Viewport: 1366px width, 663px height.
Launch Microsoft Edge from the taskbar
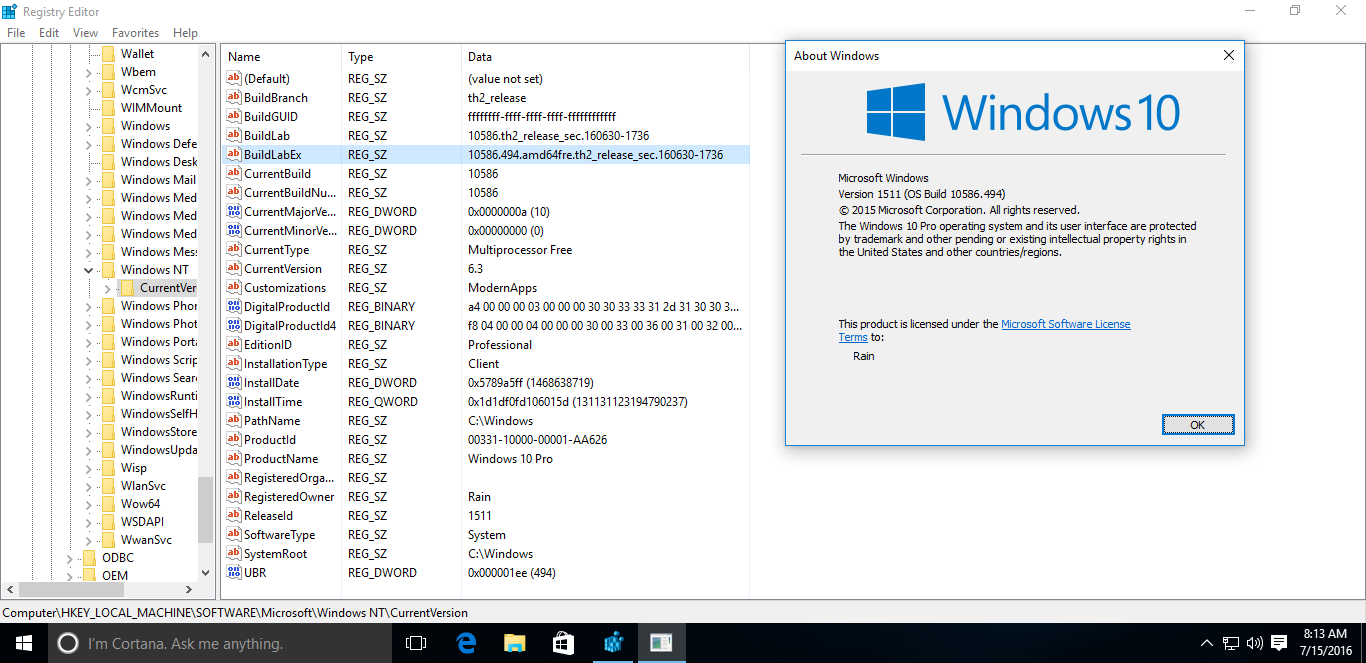pyautogui.click(x=466, y=643)
